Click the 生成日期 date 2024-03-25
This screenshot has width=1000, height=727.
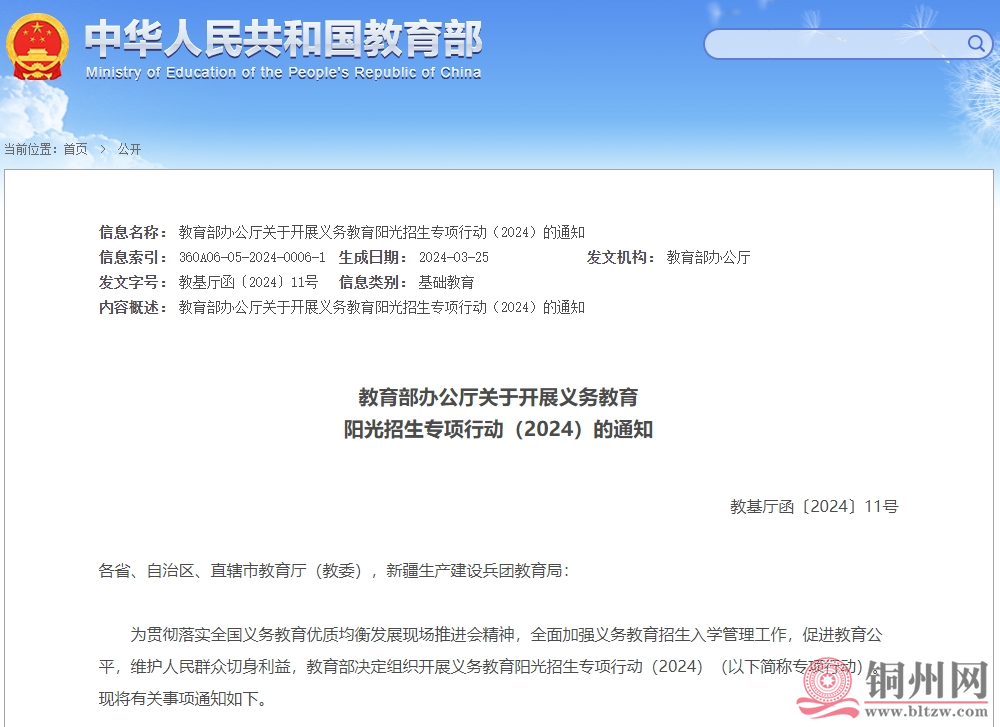coord(453,257)
